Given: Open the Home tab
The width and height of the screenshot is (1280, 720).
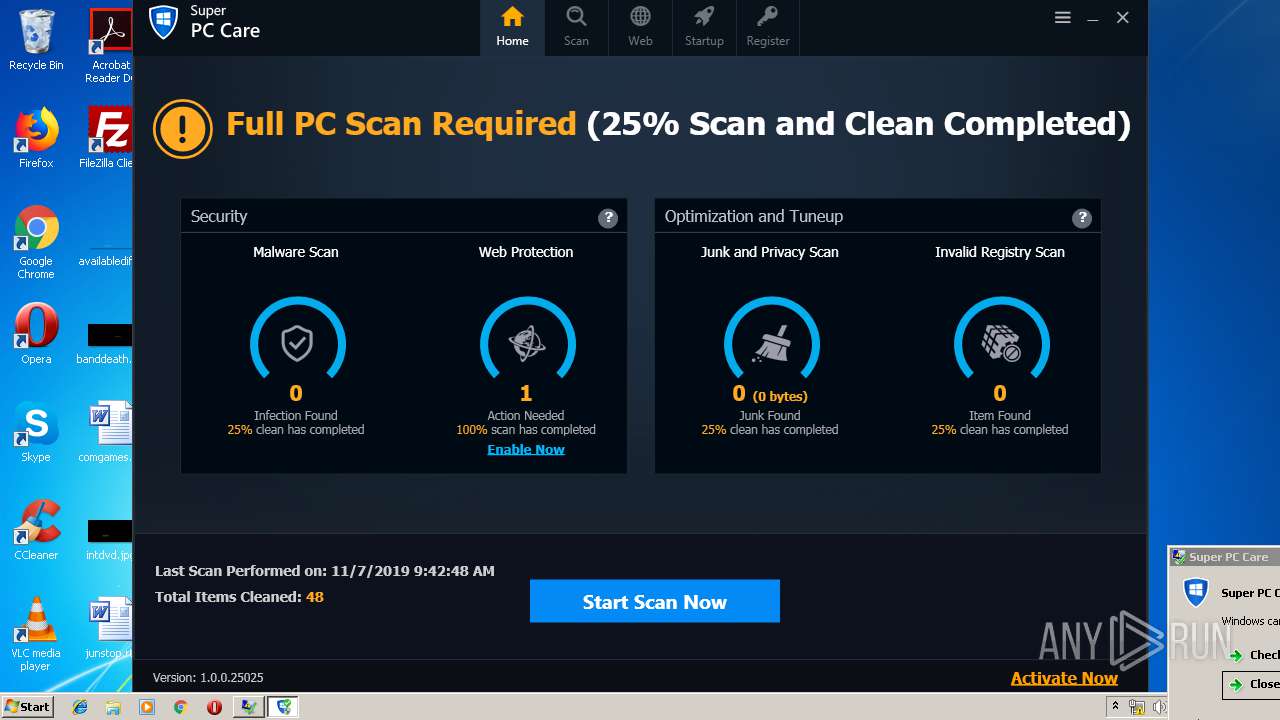Looking at the screenshot, I should 512,27.
